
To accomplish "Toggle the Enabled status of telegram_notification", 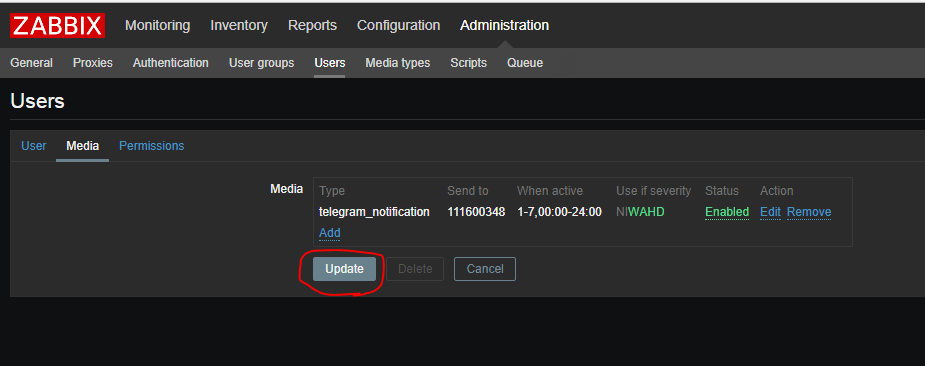I will pyautogui.click(x=727, y=212).
